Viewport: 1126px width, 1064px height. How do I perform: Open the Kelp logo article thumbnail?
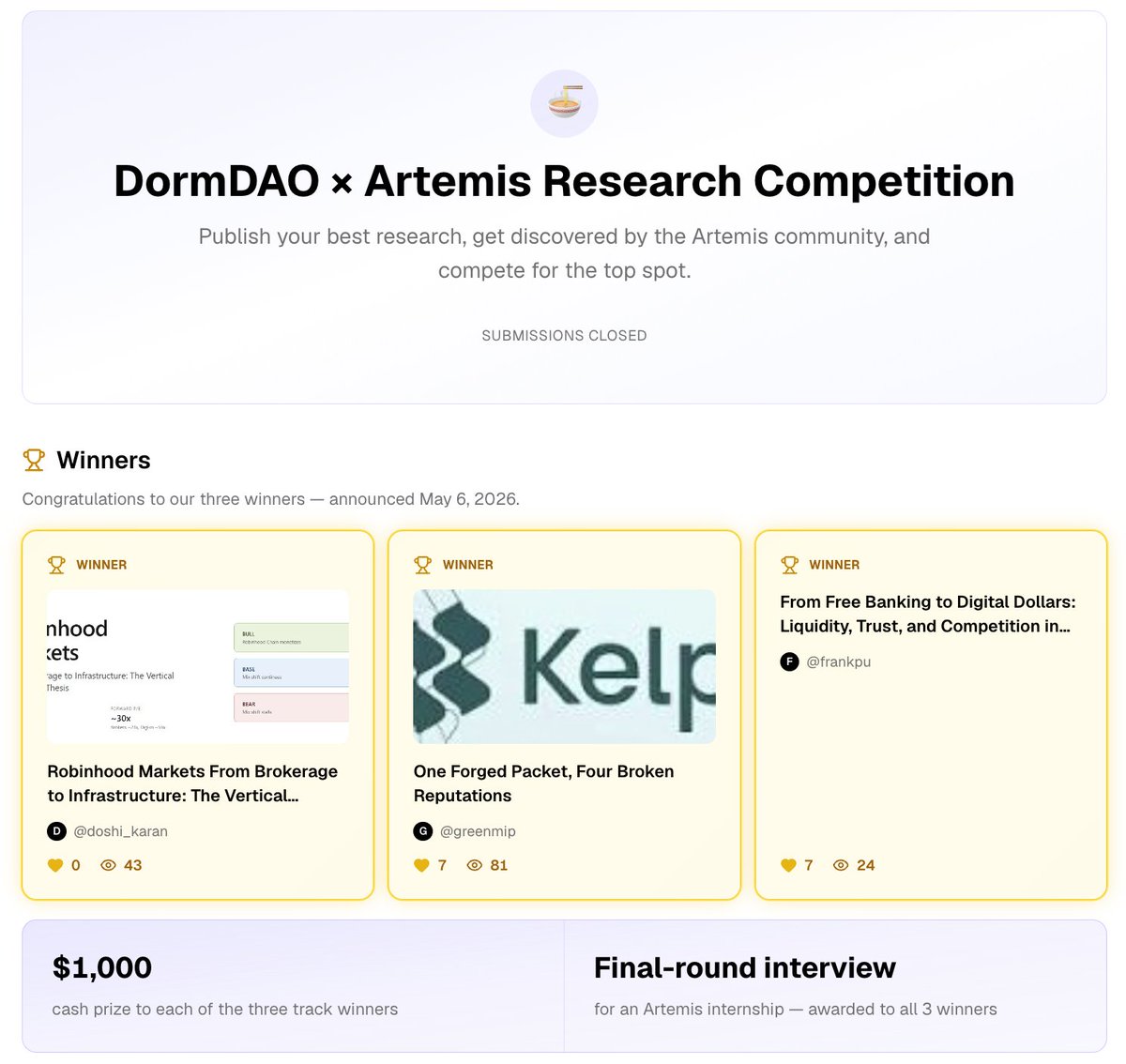click(564, 667)
